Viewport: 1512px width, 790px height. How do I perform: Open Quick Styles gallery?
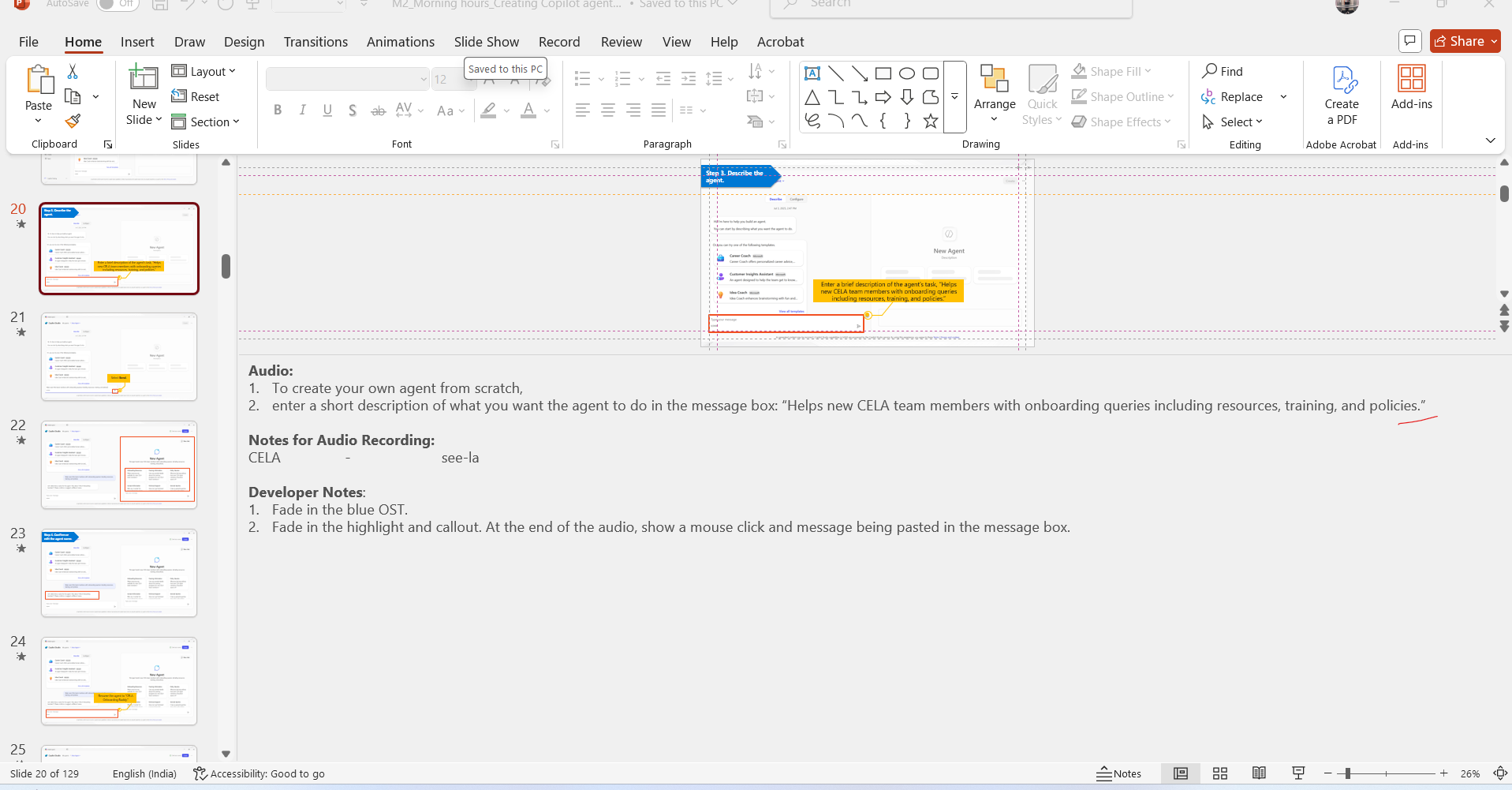tap(1042, 95)
